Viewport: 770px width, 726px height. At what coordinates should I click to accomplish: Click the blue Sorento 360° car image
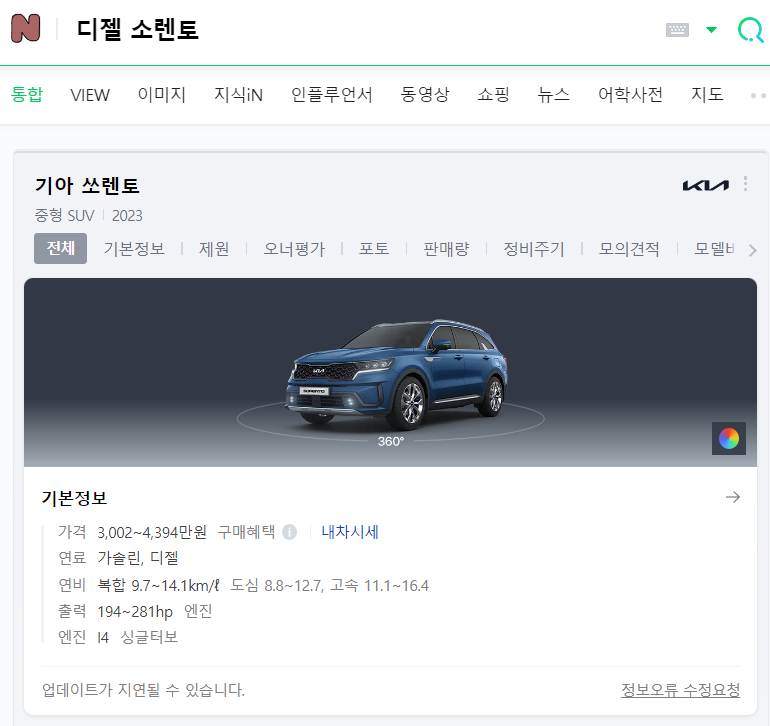tap(396, 374)
